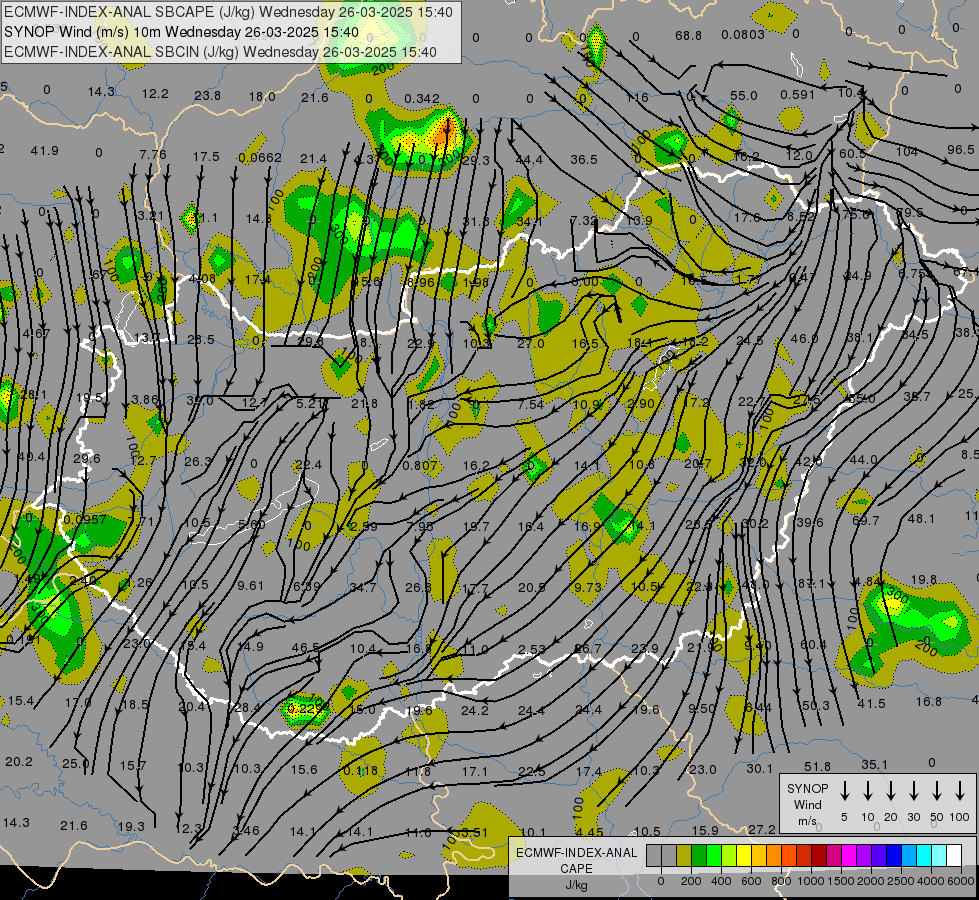This screenshot has width=979, height=900.
Task: Click the 6000 tick on CAPE scale
Action: click(961, 881)
